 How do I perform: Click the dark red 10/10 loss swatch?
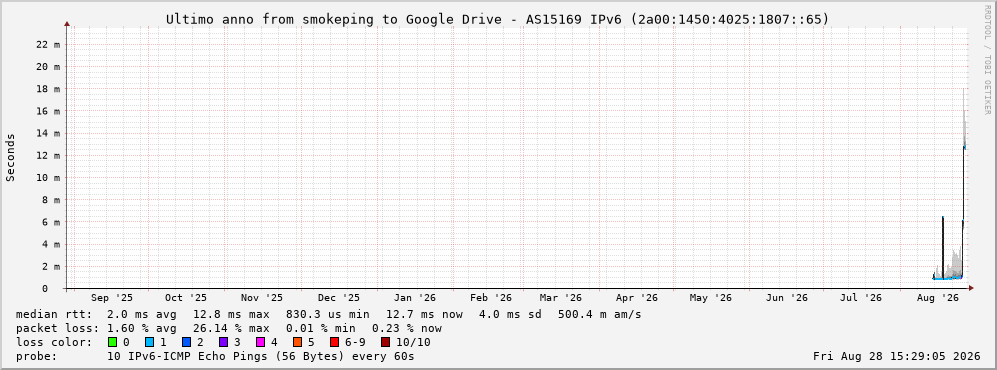(385, 342)
